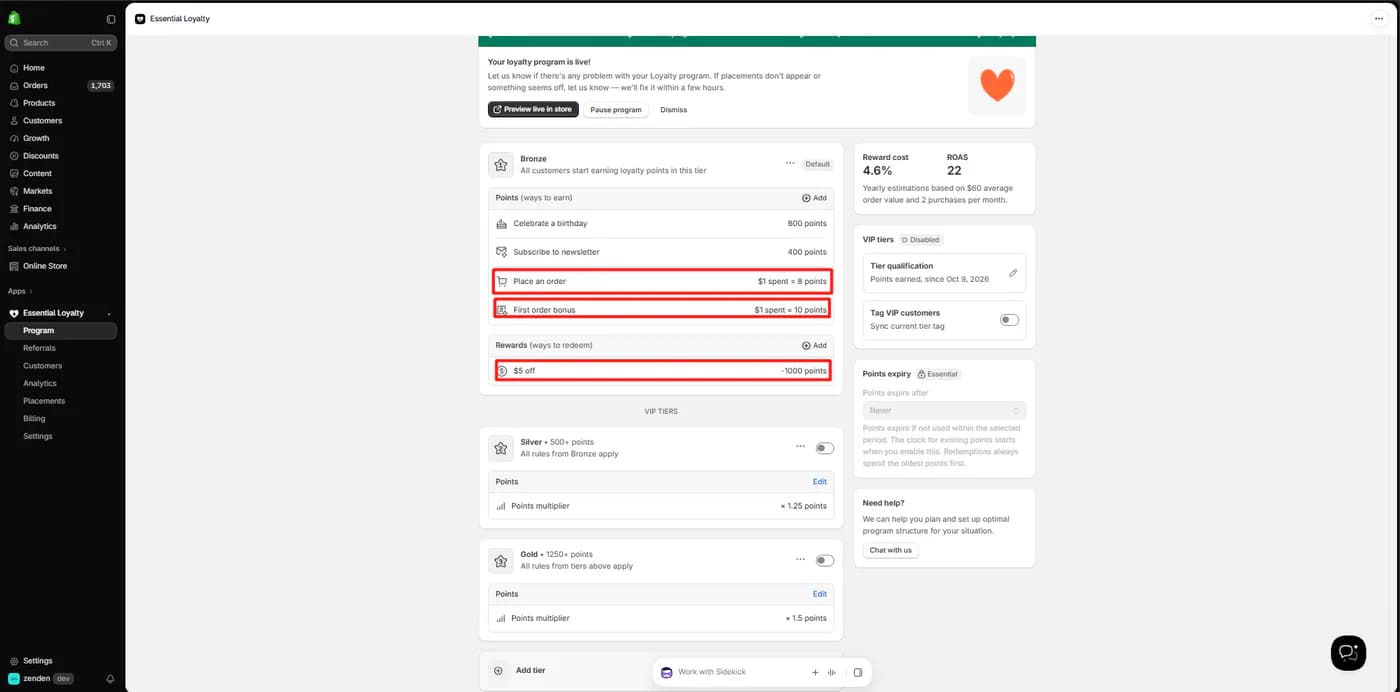
Task: Click the 1,703 orders count badge
Action: [x=100, y=86]
